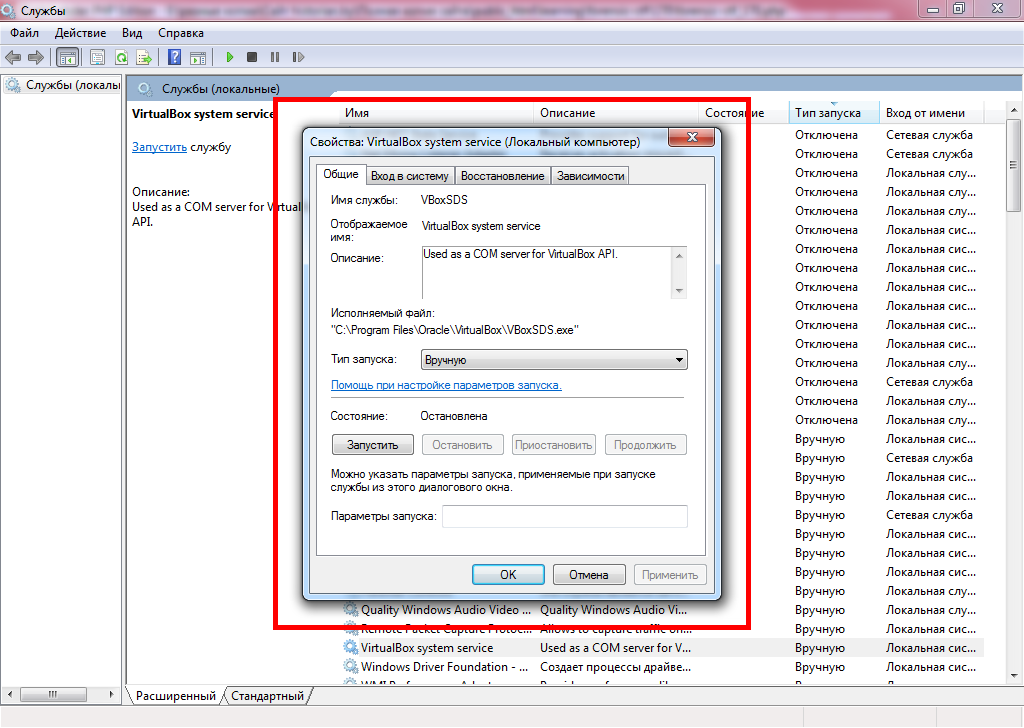Open the Справка menu
This screenshot has width=1024, height=728.
point(181,33)
